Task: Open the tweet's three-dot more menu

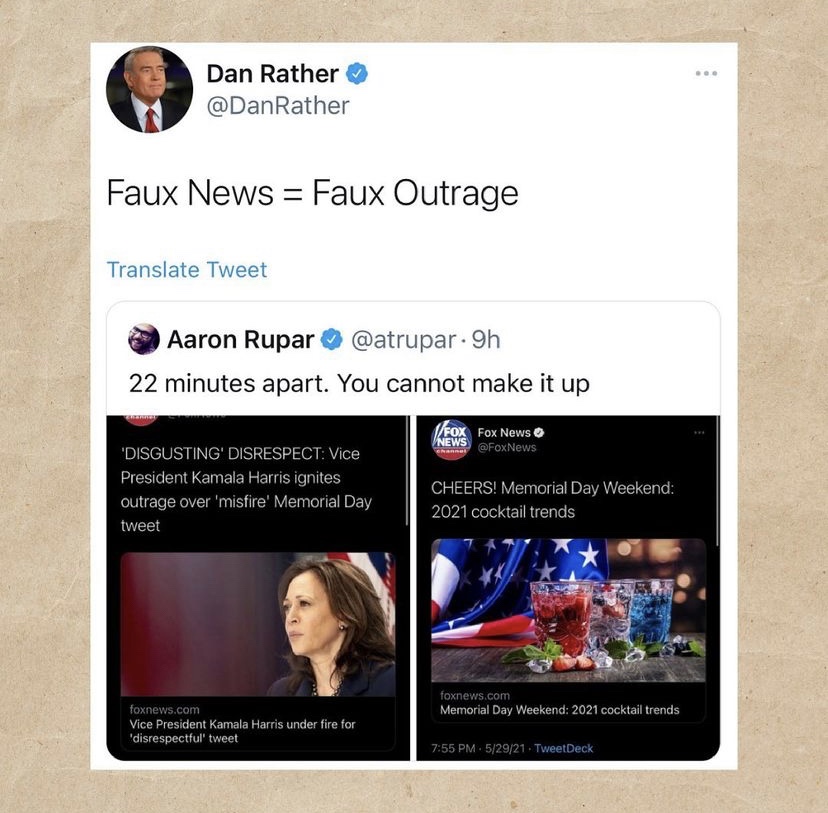Action: (x=706, y=73)
